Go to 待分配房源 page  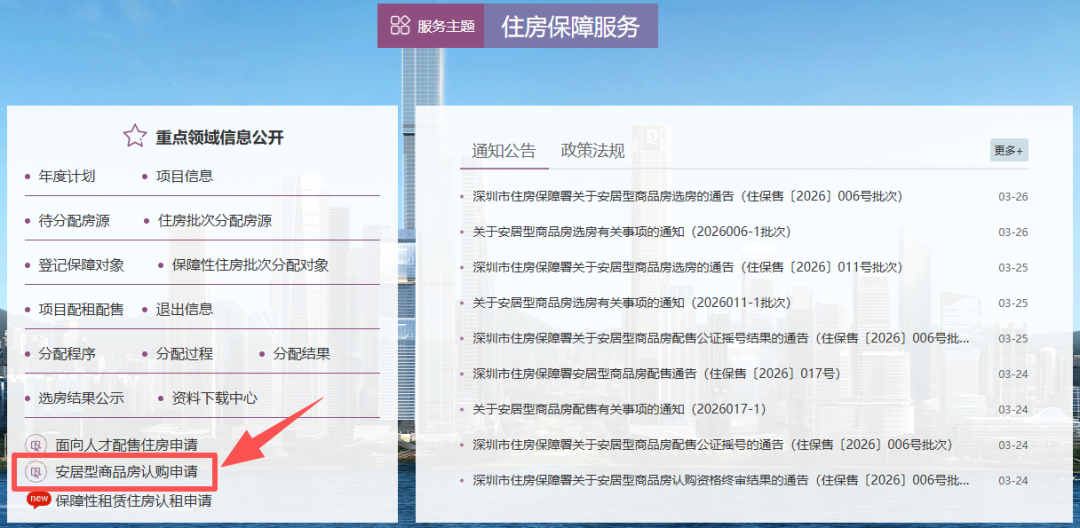74,220
